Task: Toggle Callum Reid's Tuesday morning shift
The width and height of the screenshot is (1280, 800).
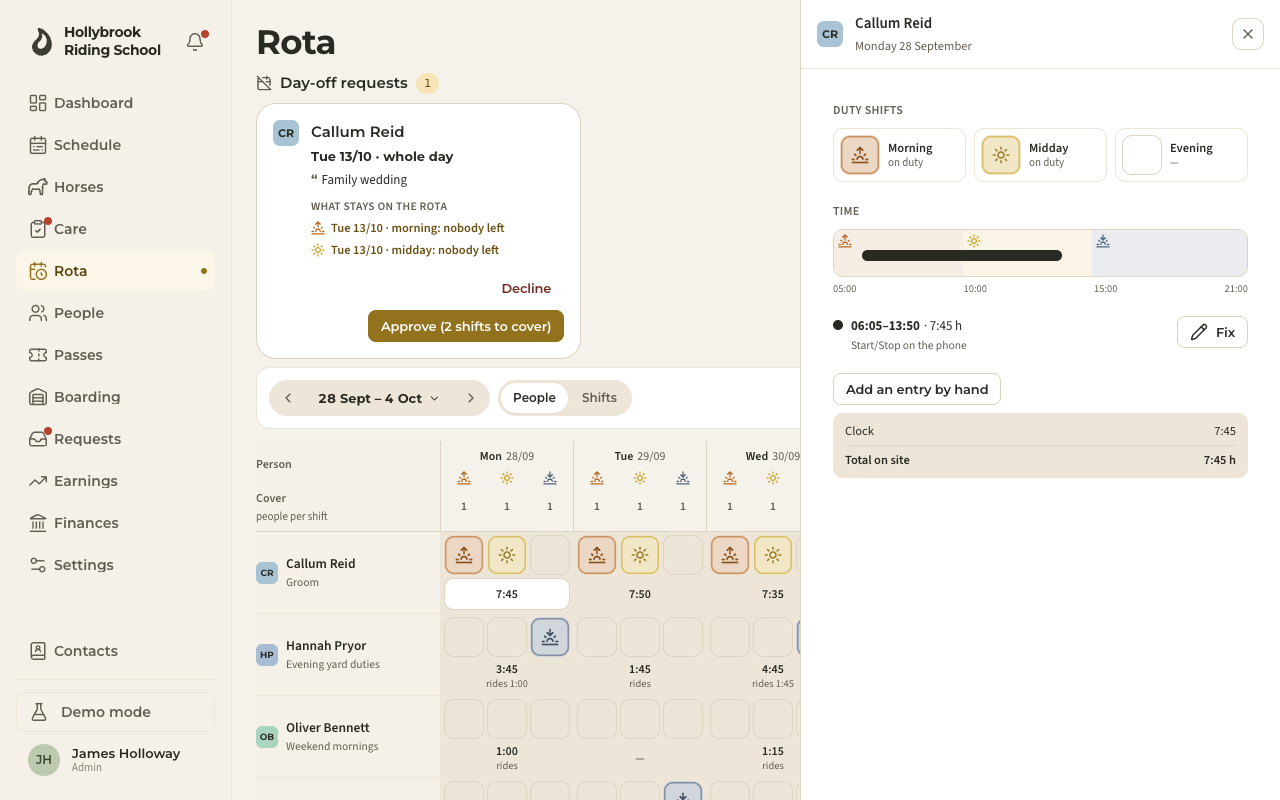Action: (x=597, y=555)
